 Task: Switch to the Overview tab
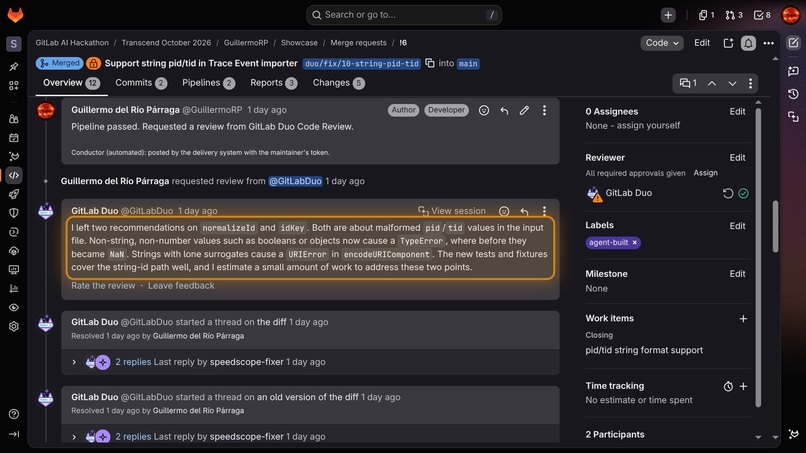point(71,83)
